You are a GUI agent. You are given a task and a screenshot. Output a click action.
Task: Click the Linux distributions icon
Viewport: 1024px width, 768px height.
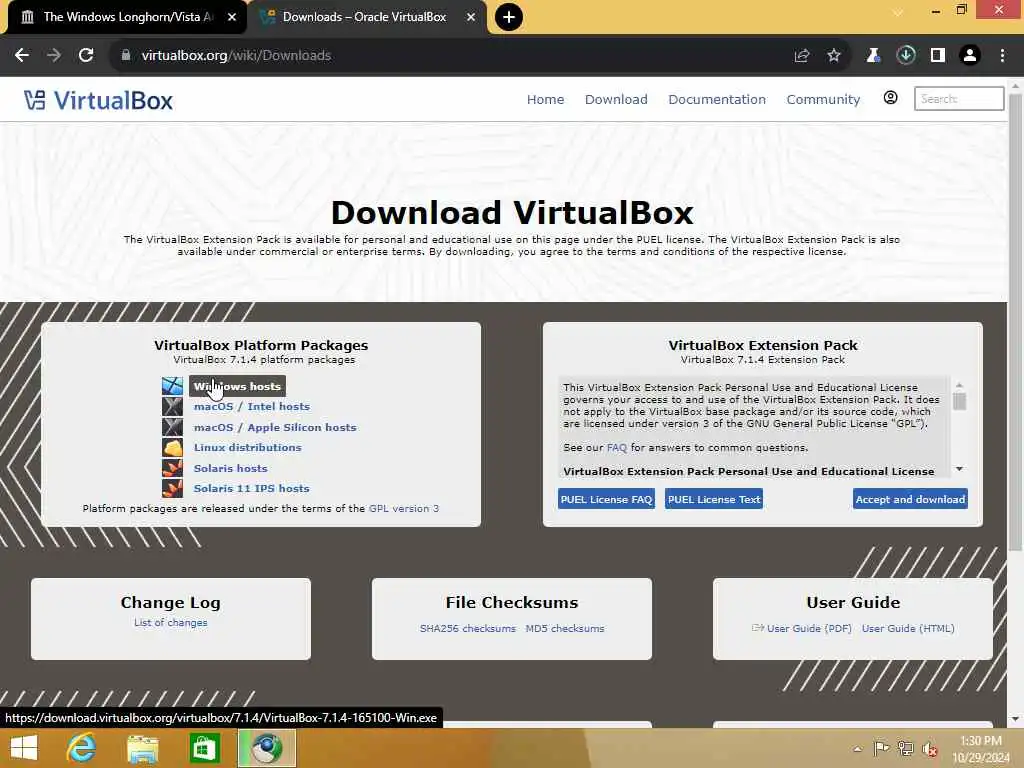click(x=172, y=447)
